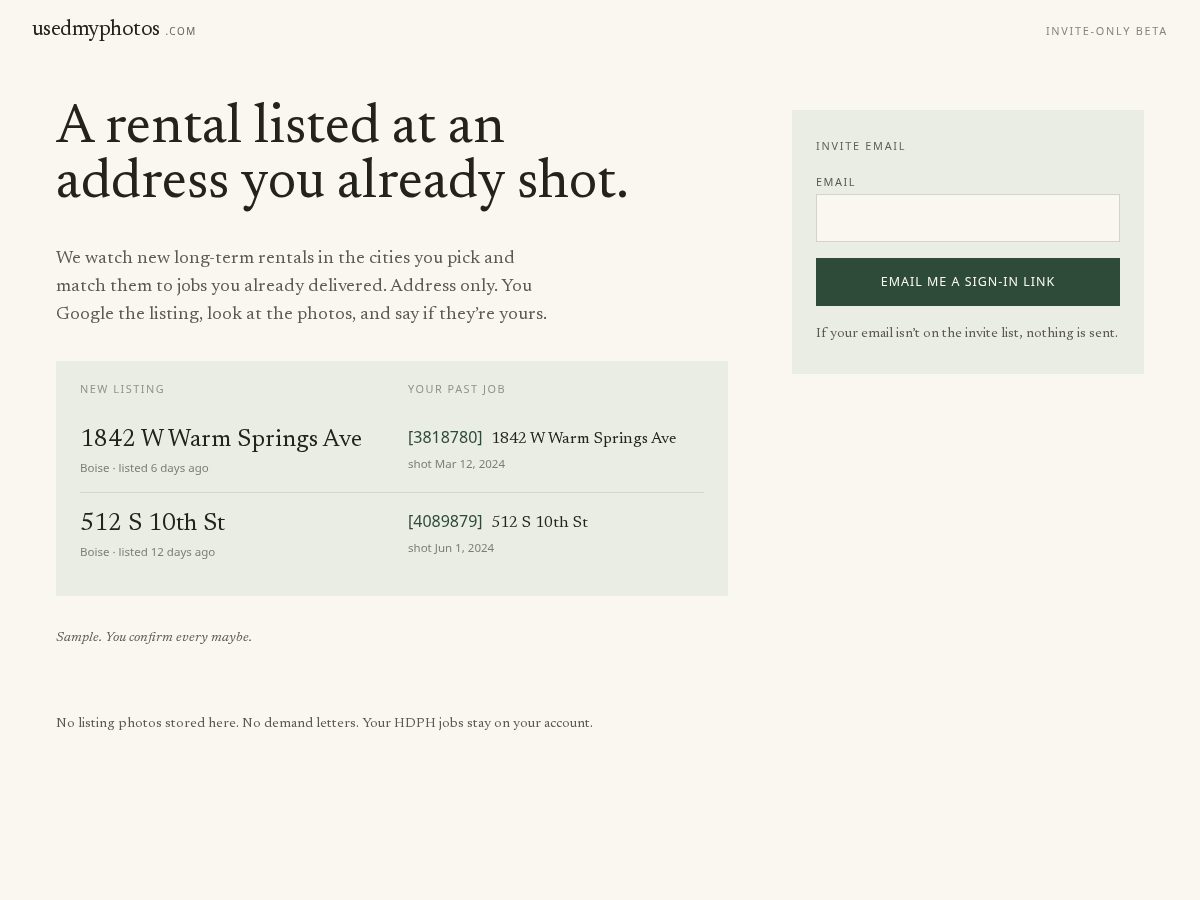Click the 1842 W Warm Springs Ave new listing
The image size is (1200, 900).
pos(221,438)
